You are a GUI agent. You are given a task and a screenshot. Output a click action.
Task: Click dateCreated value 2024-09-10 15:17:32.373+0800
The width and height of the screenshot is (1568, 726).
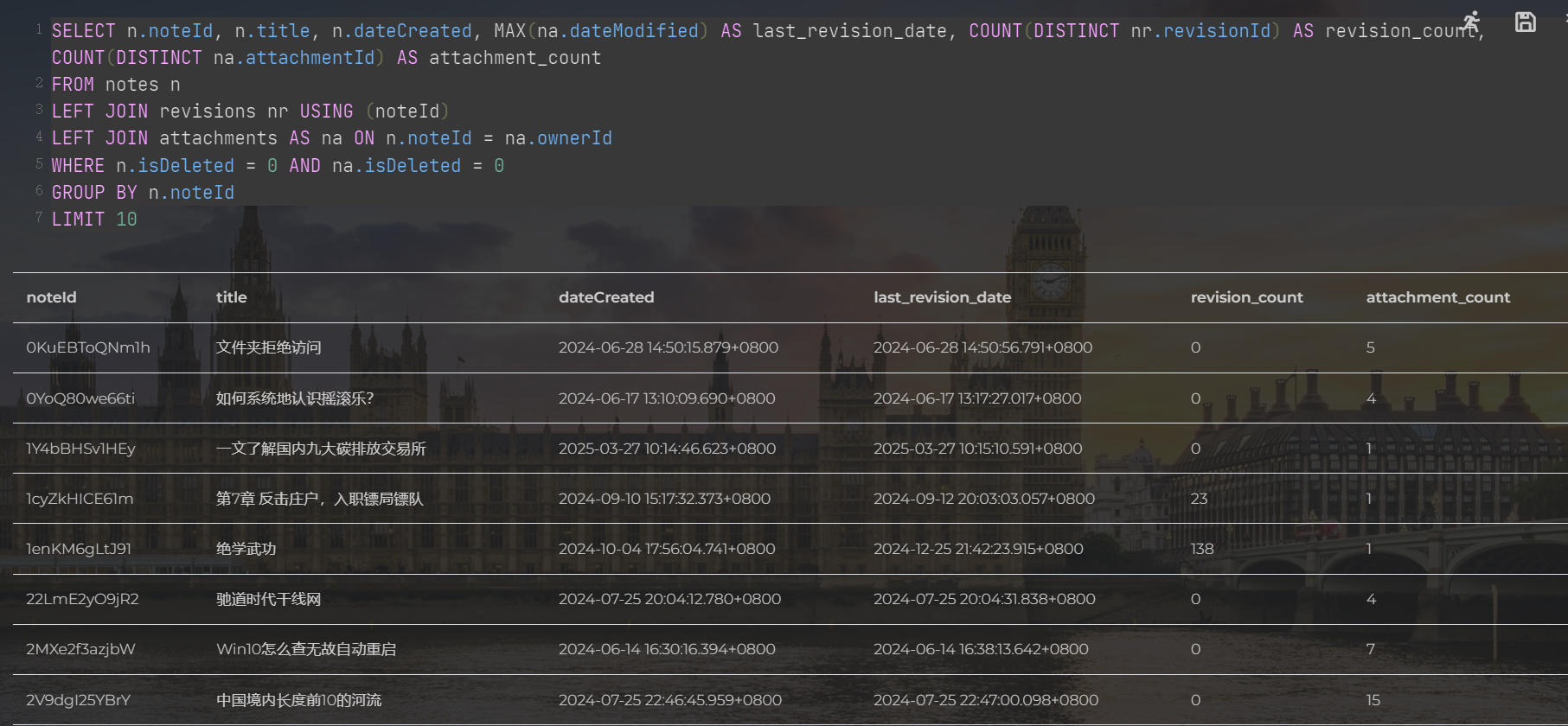(x=664, y=499)
